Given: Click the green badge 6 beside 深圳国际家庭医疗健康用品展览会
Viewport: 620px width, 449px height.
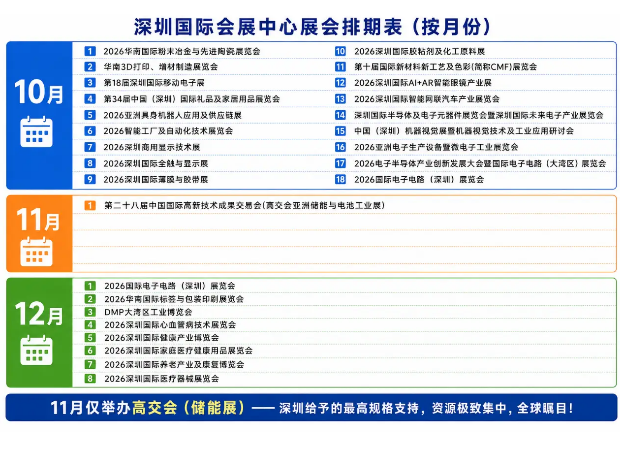Looking at the screenshot, I should (x=90, y=351).
